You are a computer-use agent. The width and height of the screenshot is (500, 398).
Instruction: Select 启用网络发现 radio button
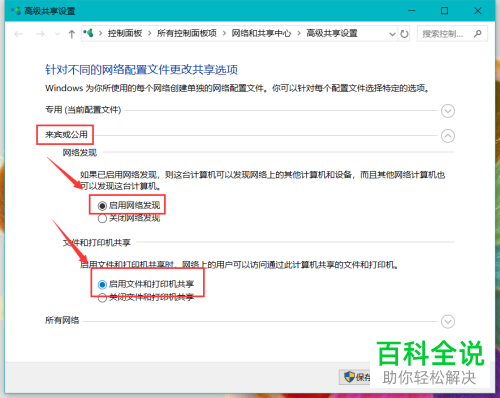pyautogui.click(x=102, y=206)
